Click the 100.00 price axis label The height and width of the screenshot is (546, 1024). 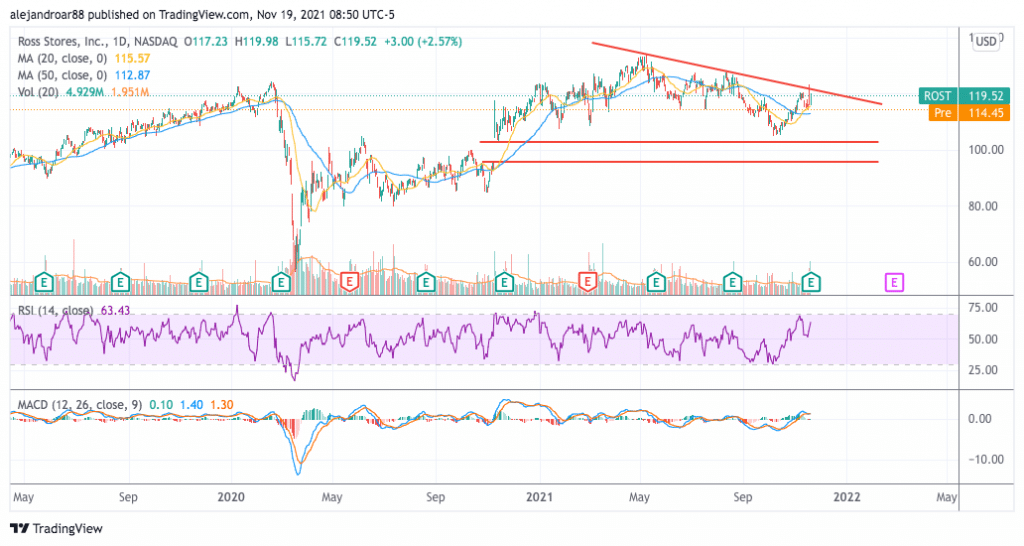[x=985, y=150]
